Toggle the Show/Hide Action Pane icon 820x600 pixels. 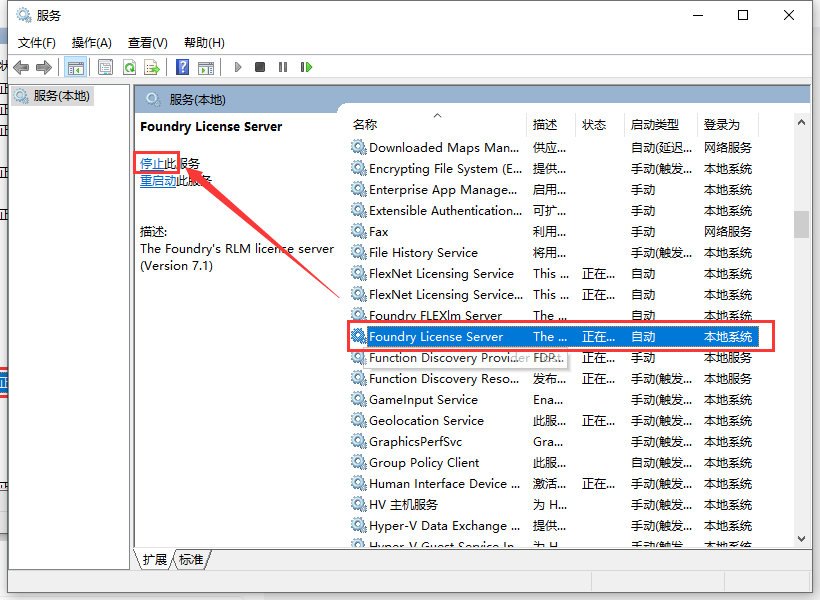[x=206, y=67]
